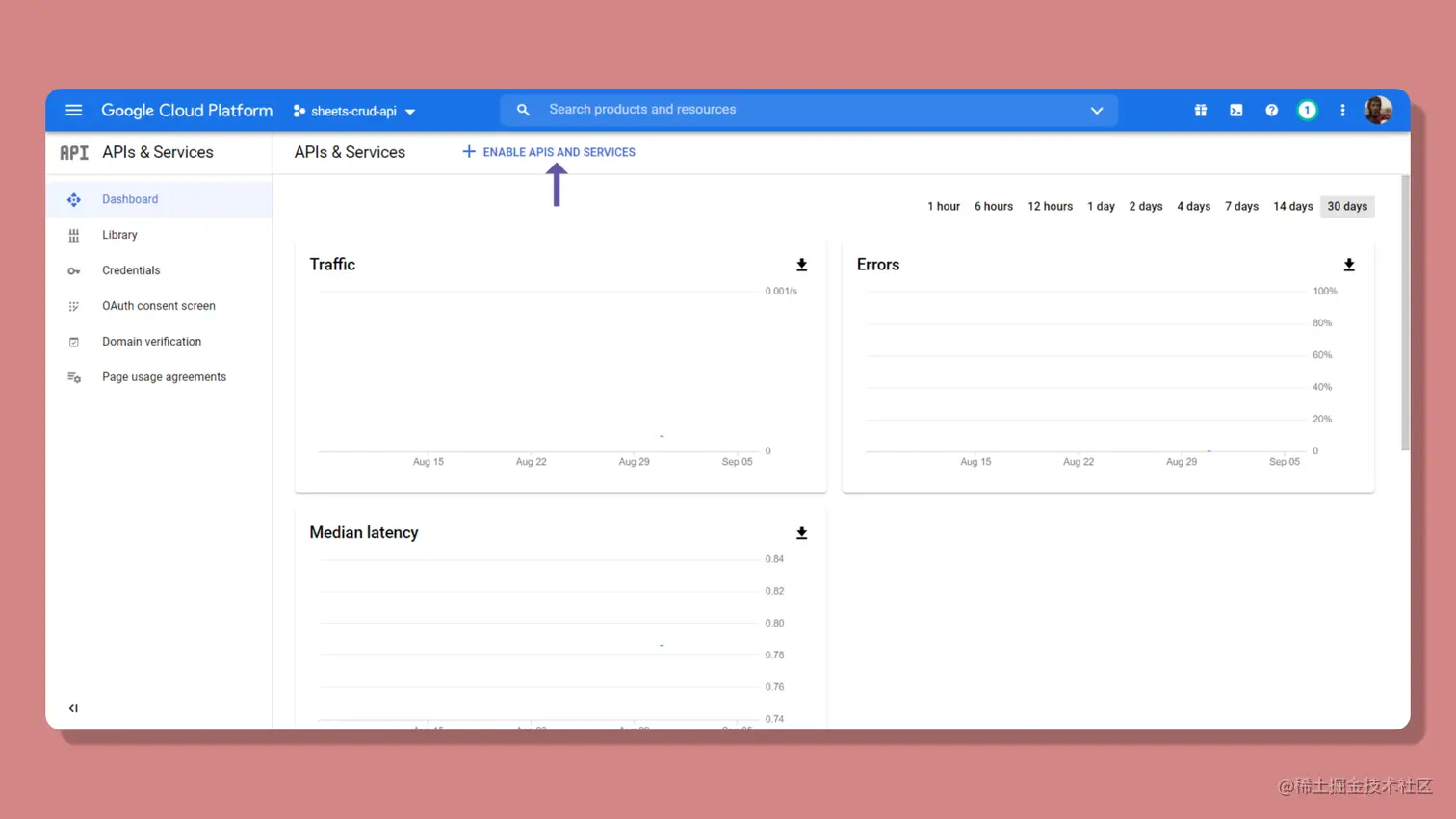This screenshot has height=819, width=1456.
Task: Click the gift offers icon in header
Action: click(x=1200, y=110)
